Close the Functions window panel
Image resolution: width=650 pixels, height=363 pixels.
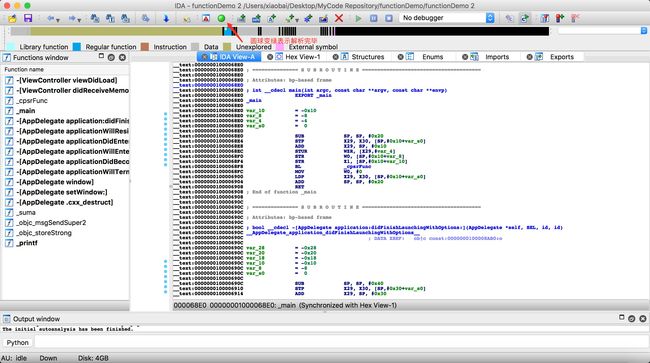click(x=122, y=58)
